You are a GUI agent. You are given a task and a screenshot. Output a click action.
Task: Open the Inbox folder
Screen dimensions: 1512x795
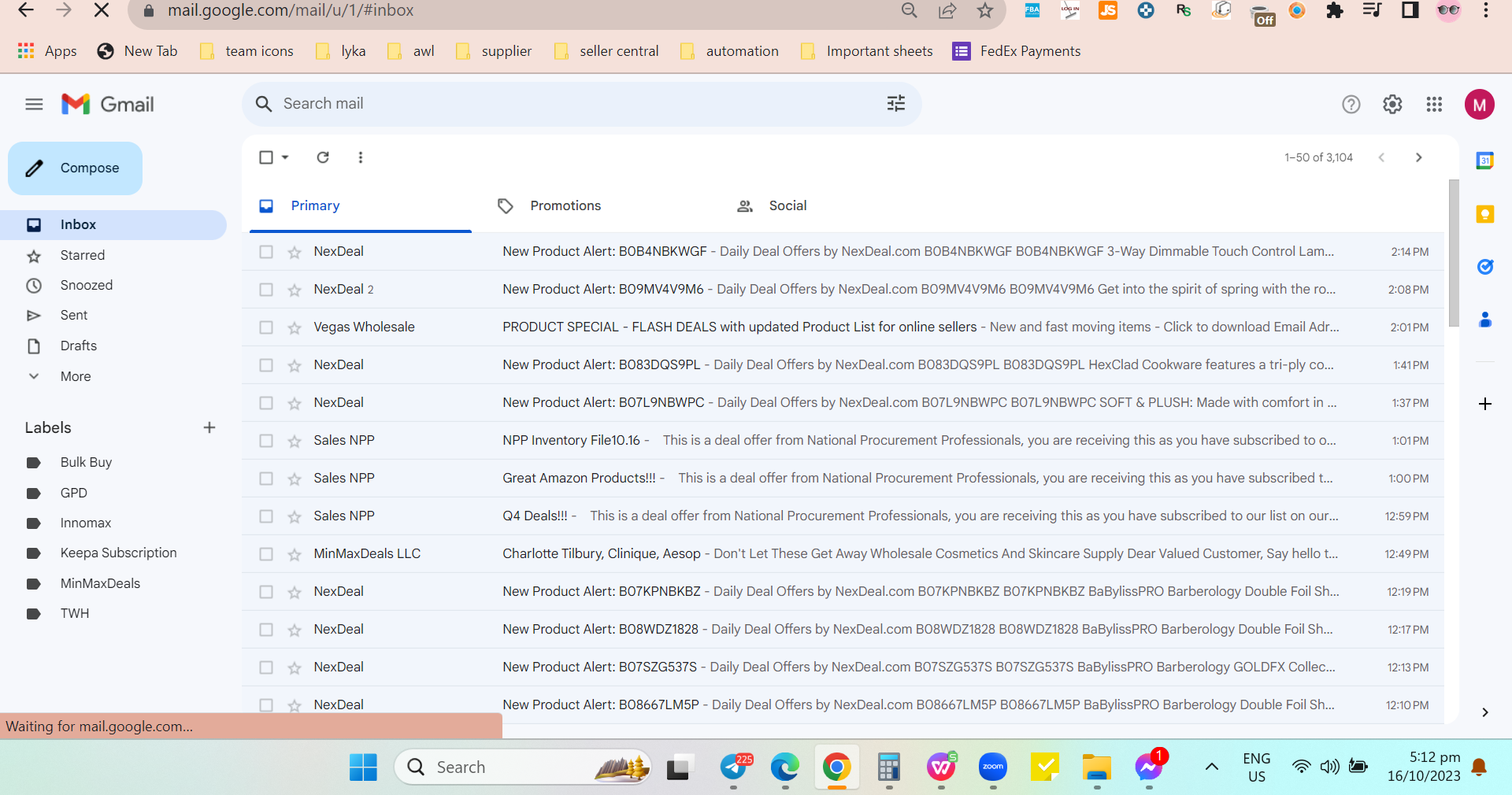coord(113,224)
